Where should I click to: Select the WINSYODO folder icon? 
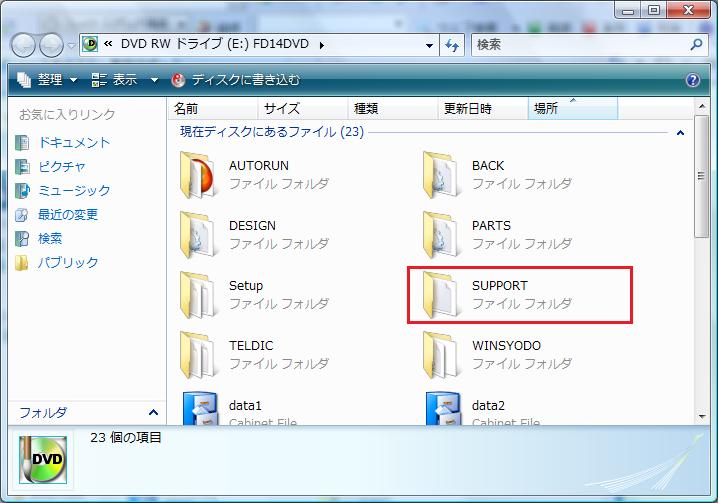click(441, 355)
